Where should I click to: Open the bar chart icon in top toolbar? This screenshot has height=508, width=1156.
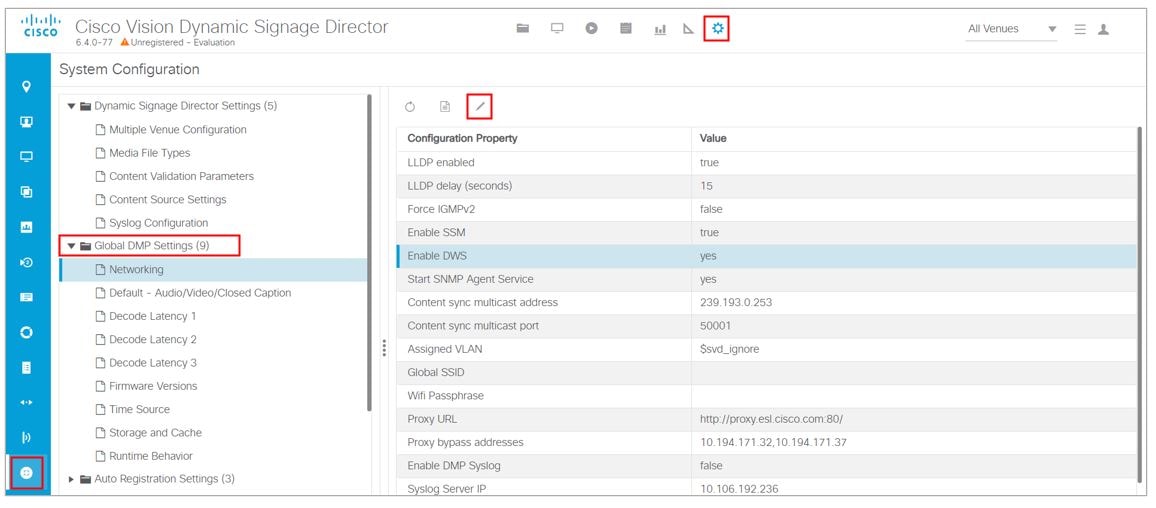[x=660, y=29]
